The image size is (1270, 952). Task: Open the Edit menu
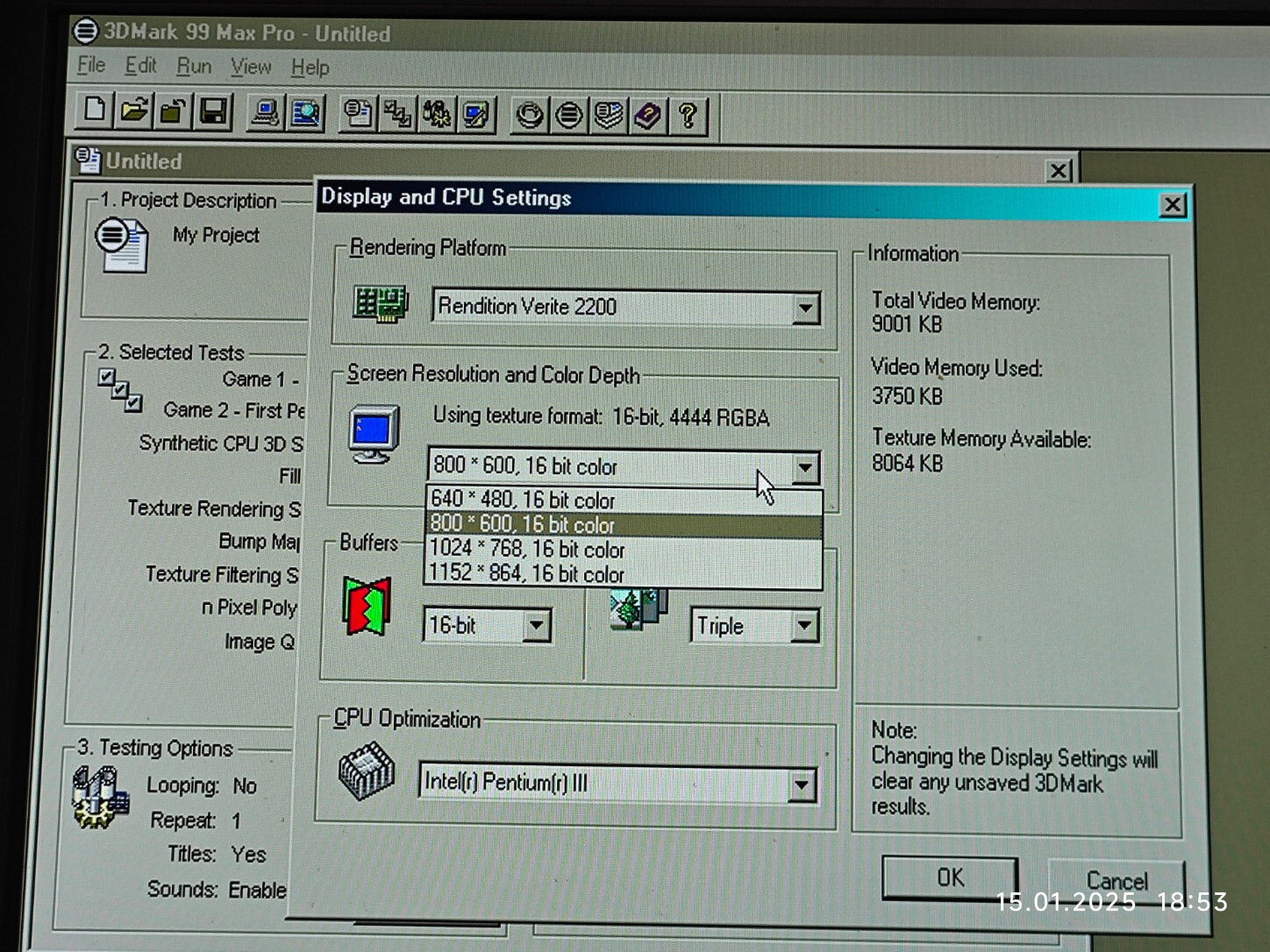tap(140, 66)
